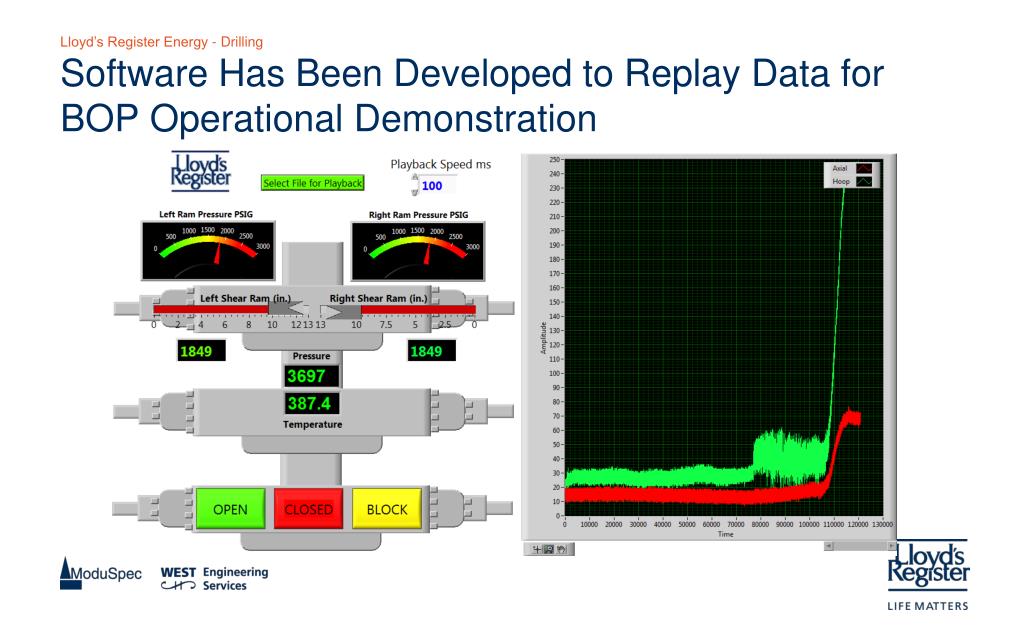
Task: Select the red CLOSED button
Action: [x=309, y=508]
